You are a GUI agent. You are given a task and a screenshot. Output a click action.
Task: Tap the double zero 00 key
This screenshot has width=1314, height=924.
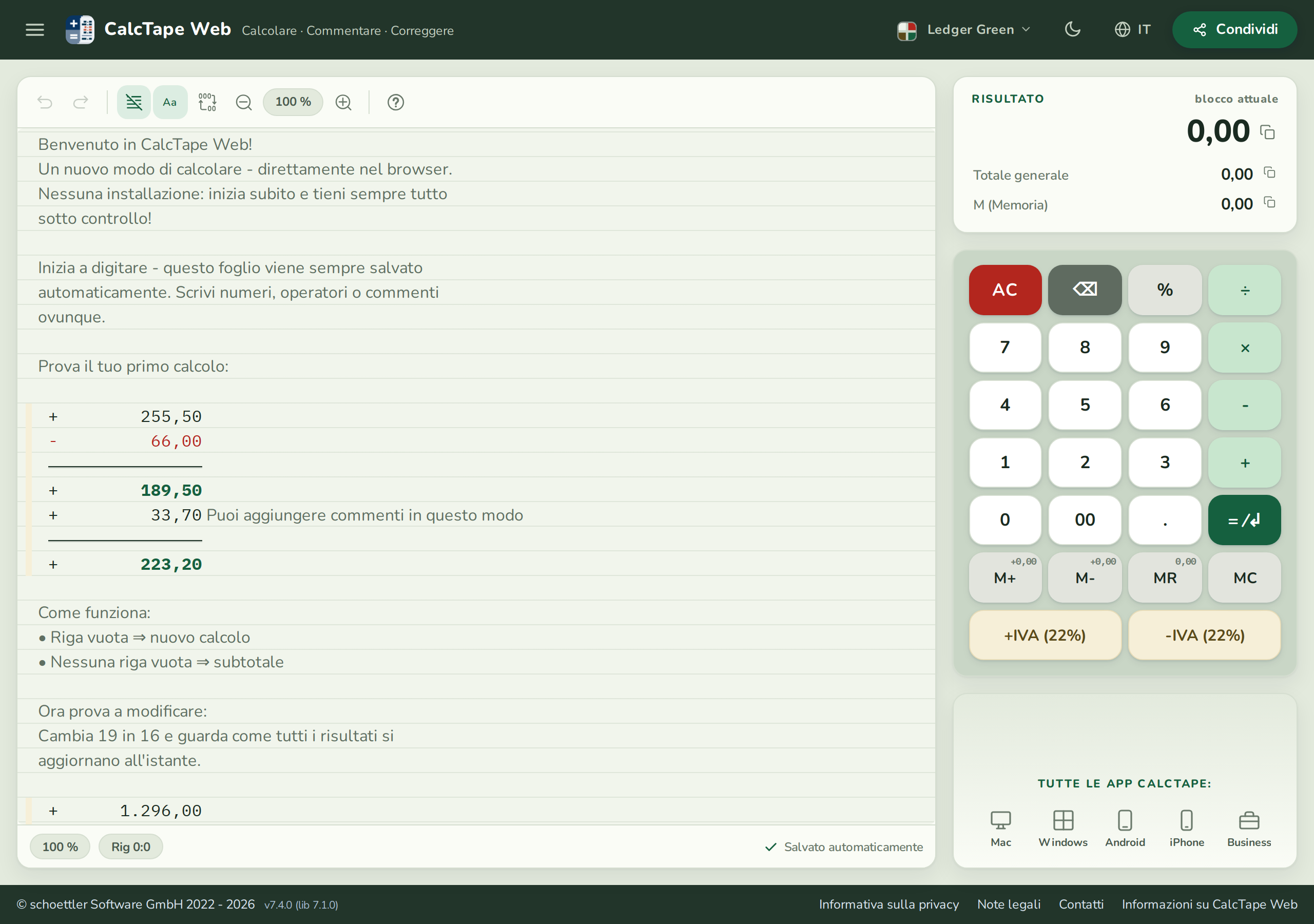pyautogui.click(x=1085, y=520)
